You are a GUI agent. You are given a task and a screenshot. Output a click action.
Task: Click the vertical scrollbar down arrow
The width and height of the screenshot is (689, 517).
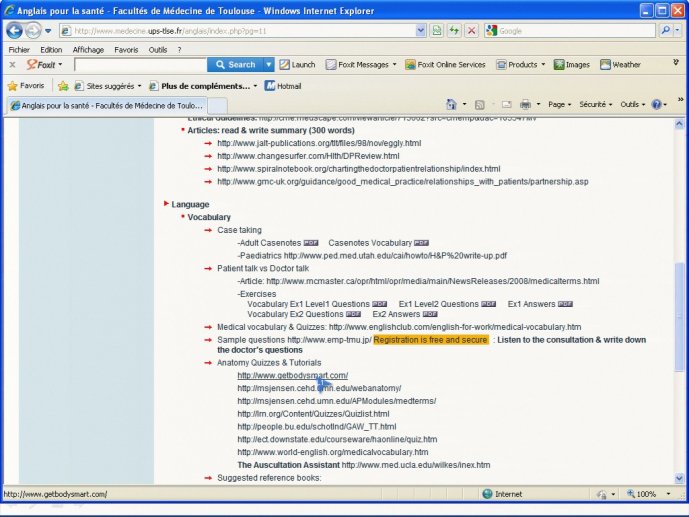pyautogui.click(x=679, y=478)
